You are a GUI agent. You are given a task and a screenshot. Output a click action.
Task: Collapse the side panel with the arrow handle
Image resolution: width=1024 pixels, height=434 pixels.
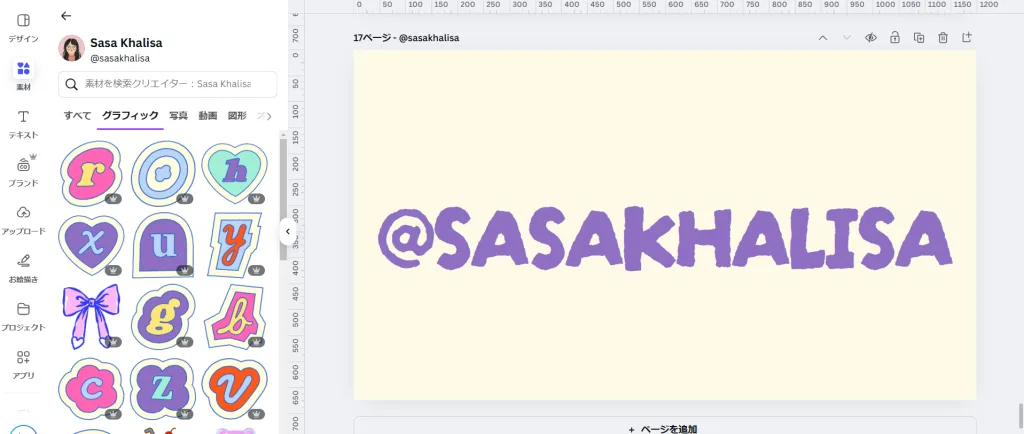click(x=287, y=231)
